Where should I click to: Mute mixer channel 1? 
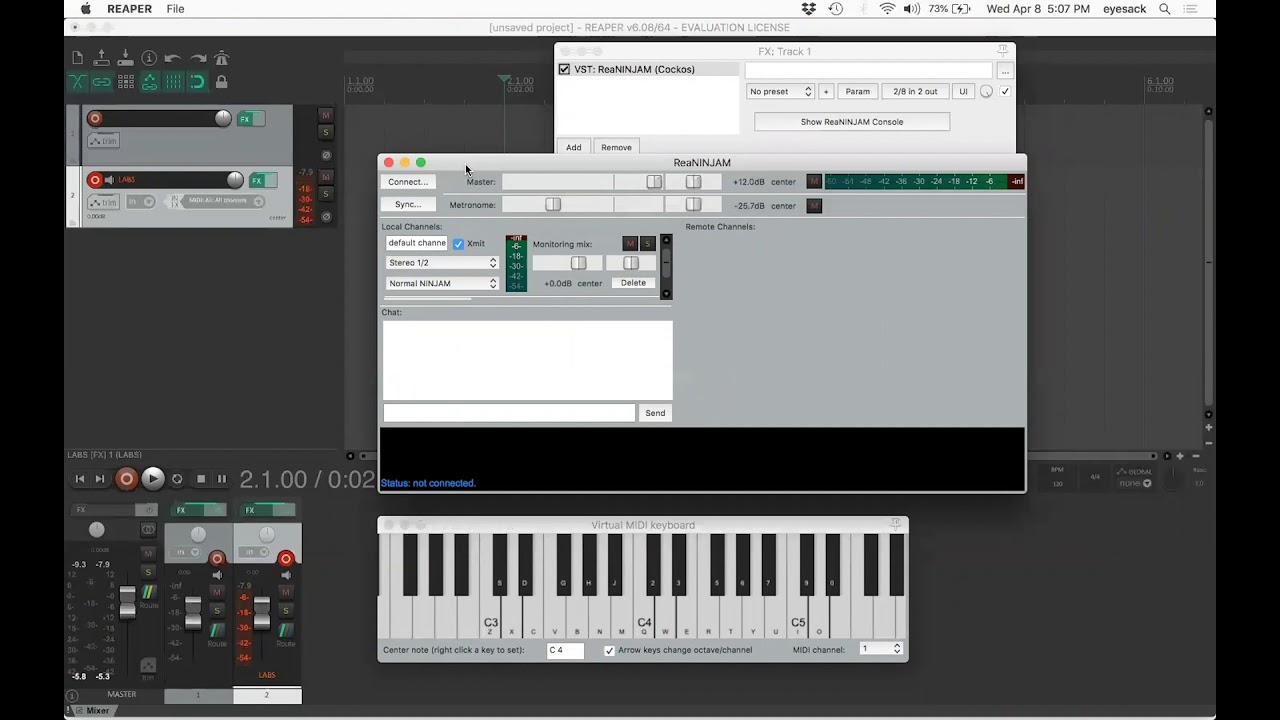click(217, 592)
